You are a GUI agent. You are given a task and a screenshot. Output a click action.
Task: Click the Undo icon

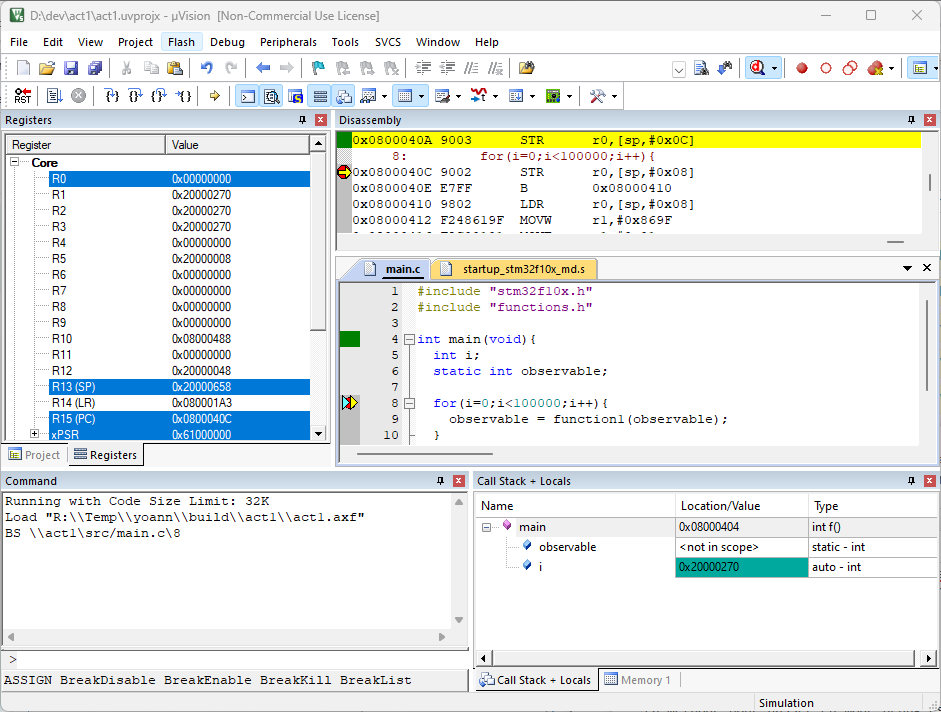coord(206,68)
